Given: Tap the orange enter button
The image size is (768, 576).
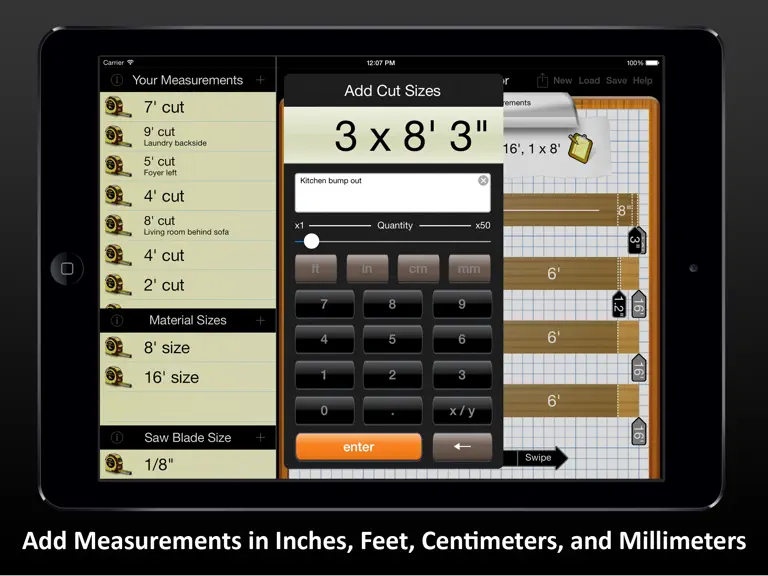Looking at the screenshot, I should tap(359, 447).
